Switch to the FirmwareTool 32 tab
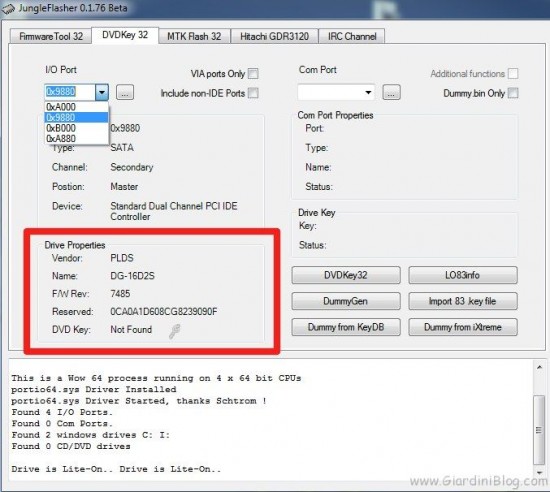This screenshot has height=492, width=550. [x=51, y=36]
